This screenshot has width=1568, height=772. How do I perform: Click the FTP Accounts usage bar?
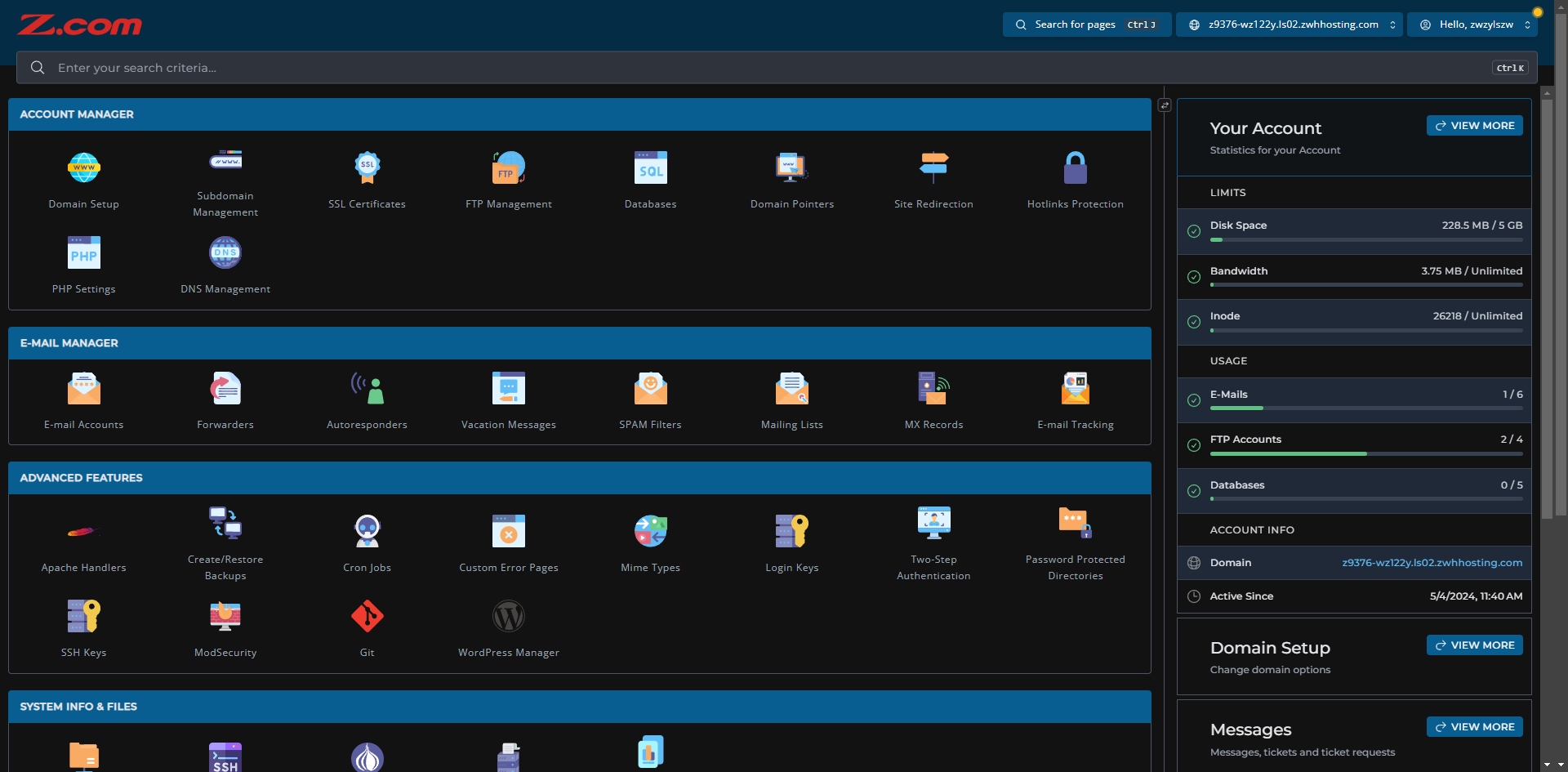(1366, 454)
